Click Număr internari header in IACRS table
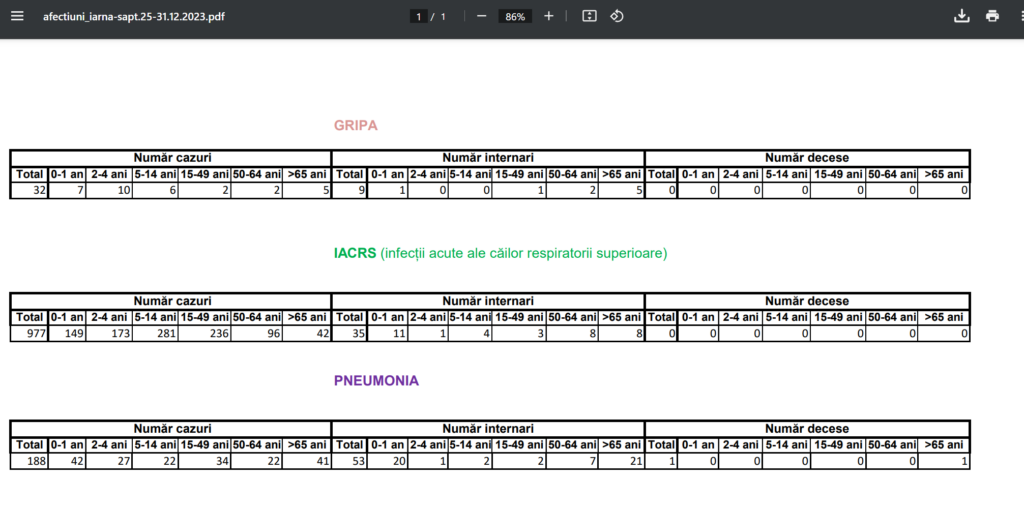This screenshot has height=508, width=1024. pyautogui.click(x=488, y=301)
